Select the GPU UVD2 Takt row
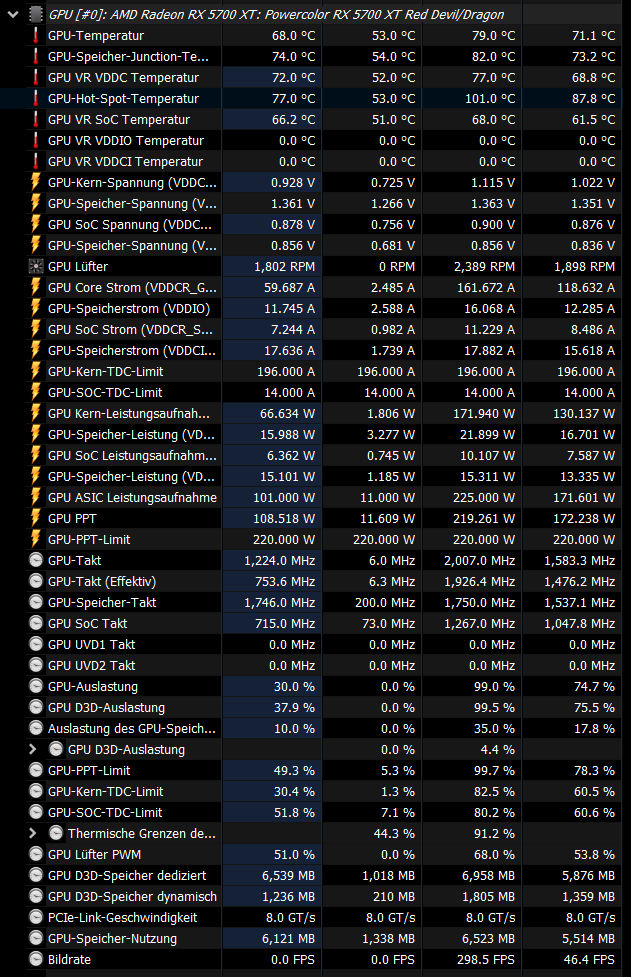Screen dimensions: 631x977 coord(324,665)
